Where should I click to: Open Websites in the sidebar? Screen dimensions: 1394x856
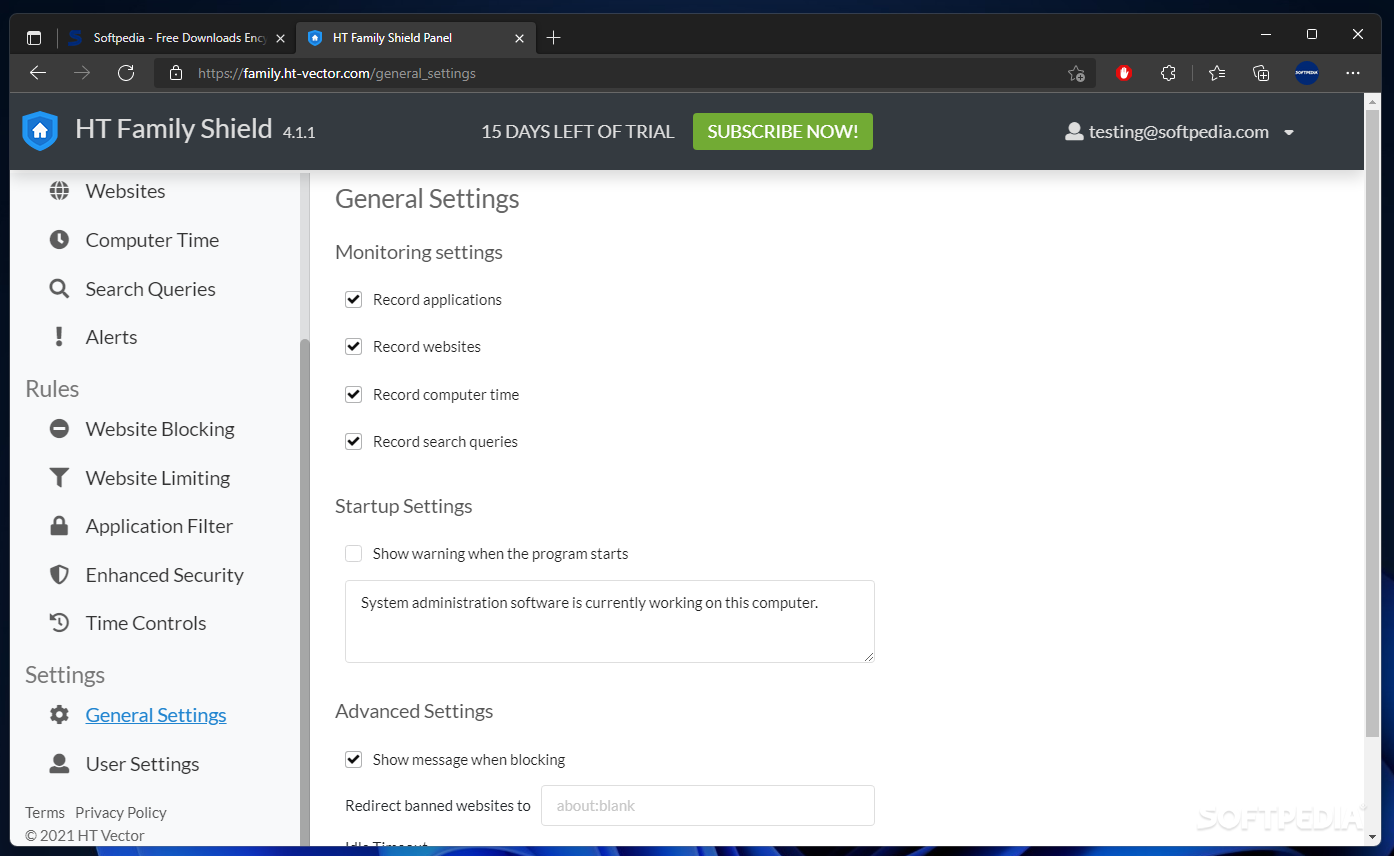(125, 191)
